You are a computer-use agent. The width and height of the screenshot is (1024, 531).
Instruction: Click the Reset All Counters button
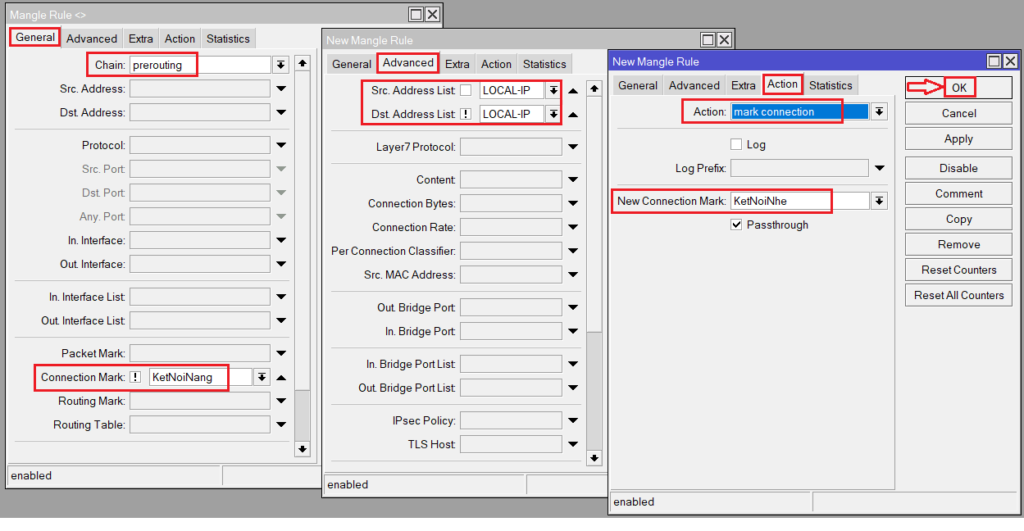pyautogui.click(x=958, y=296)
